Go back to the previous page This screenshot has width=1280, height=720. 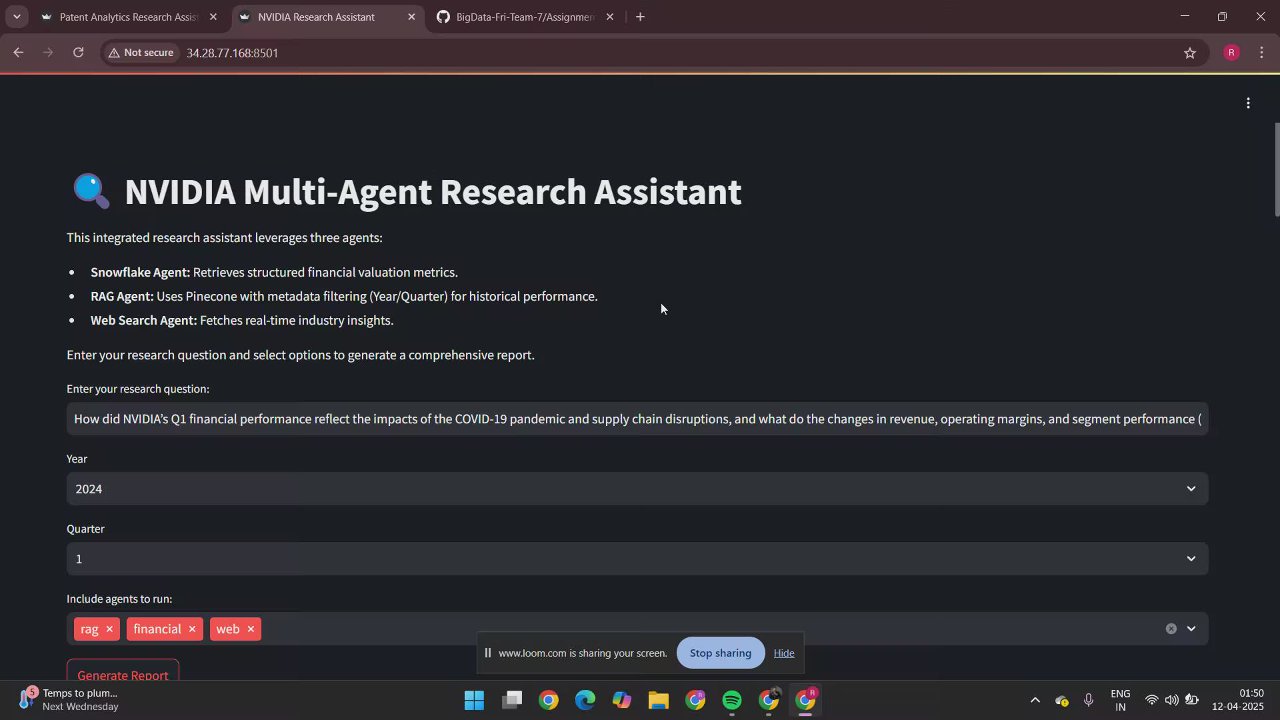point(18,53)
